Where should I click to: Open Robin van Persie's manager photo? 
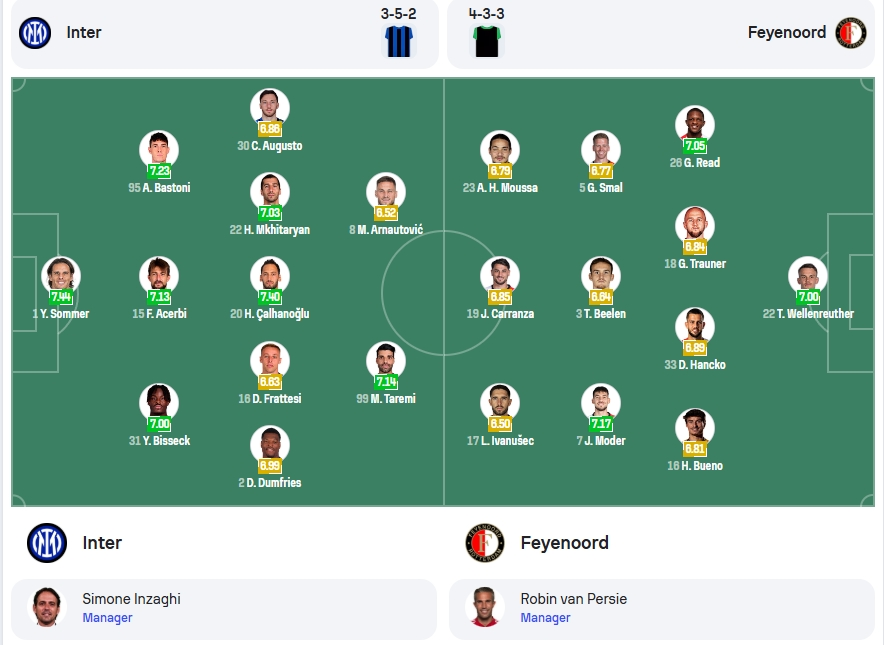click(x=485, y=607)
